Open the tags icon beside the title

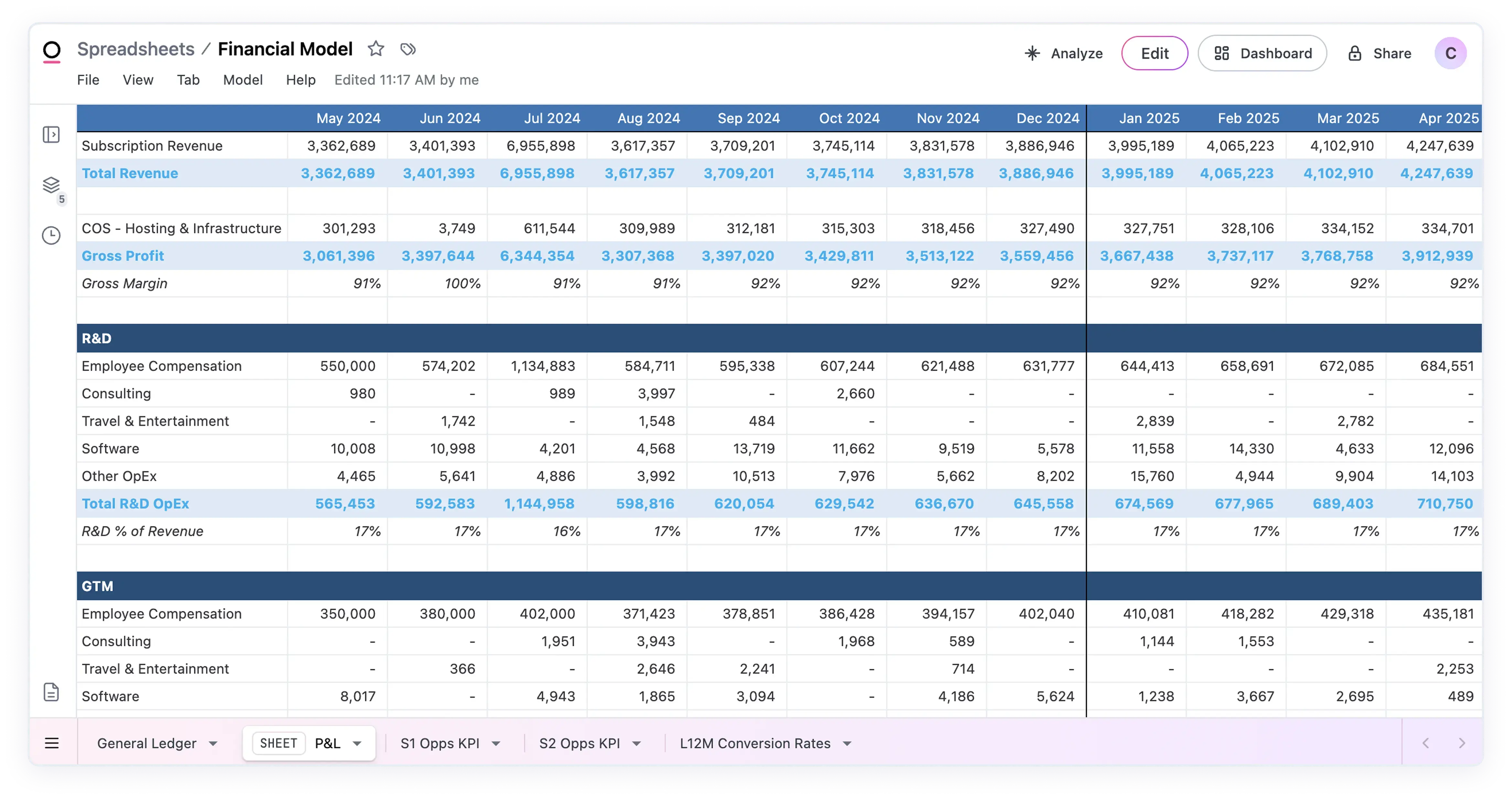coord(408,49)
